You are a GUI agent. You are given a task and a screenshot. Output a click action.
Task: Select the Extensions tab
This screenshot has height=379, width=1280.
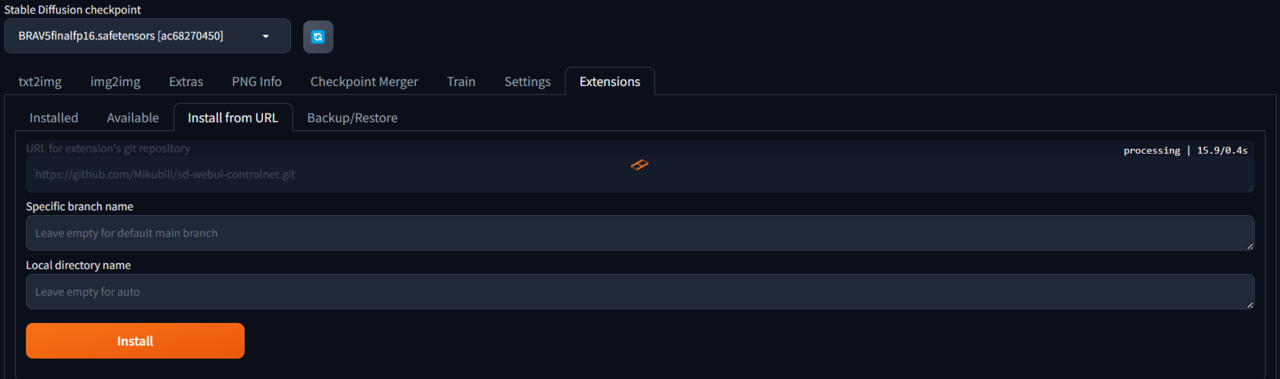click(x=610, y=82)
